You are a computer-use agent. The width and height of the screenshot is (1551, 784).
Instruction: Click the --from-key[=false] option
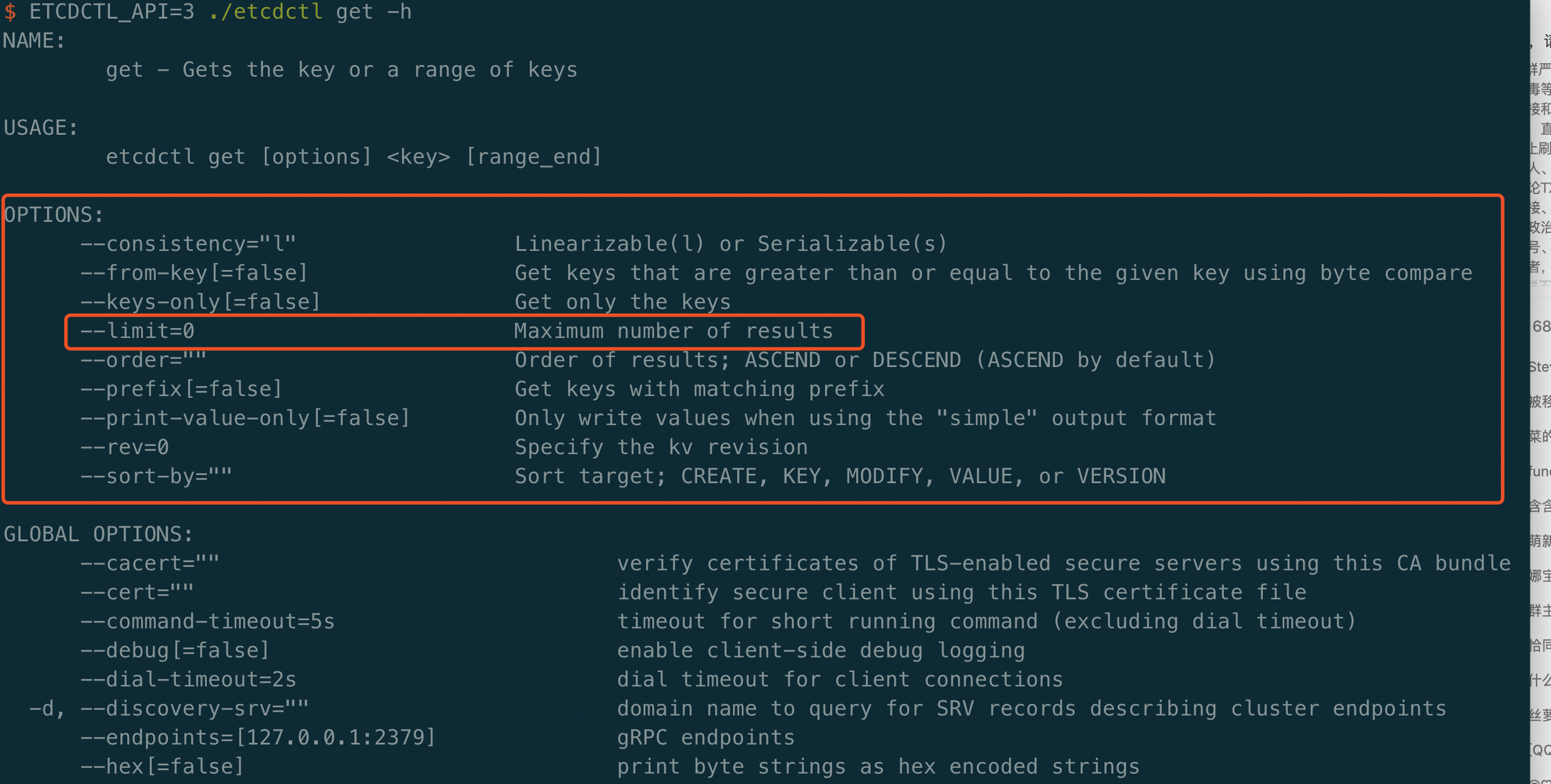click(x=194, y=273)
